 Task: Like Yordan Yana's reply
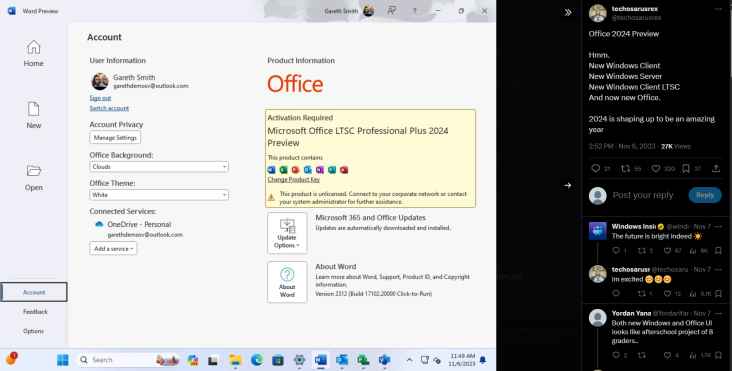(x=668, y=355)
